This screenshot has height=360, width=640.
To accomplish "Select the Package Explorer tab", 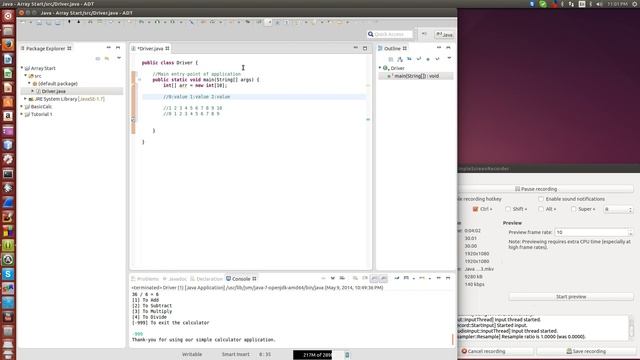I will (x=46, y=49).
